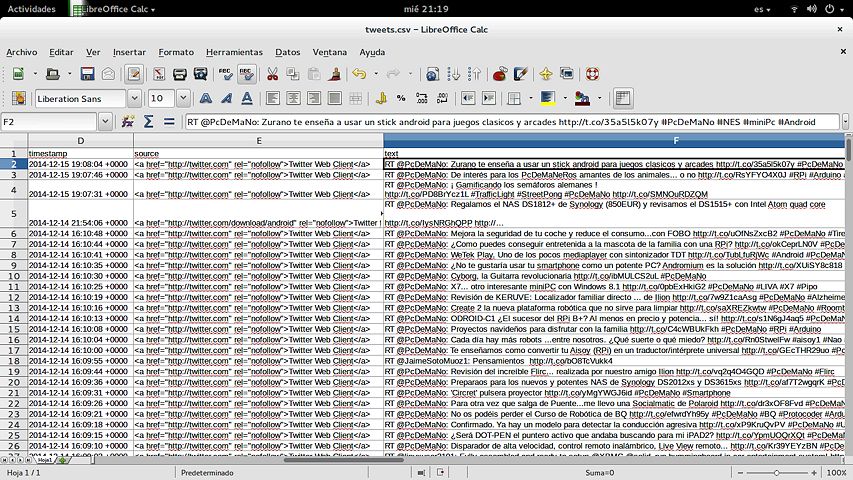
Task: Export directly as PDF icon
Action: tap(159, 74)
